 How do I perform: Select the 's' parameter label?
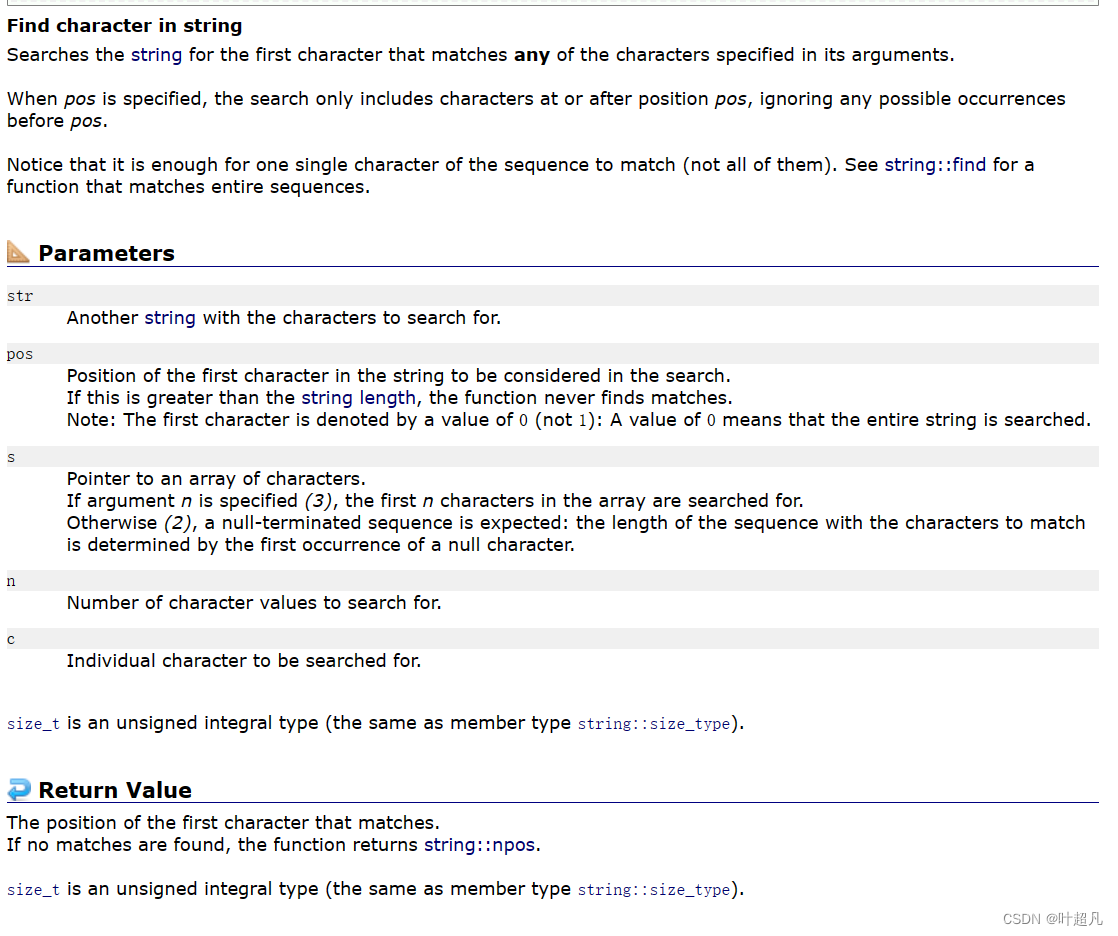pyautogui.click(x=11, y=457)
